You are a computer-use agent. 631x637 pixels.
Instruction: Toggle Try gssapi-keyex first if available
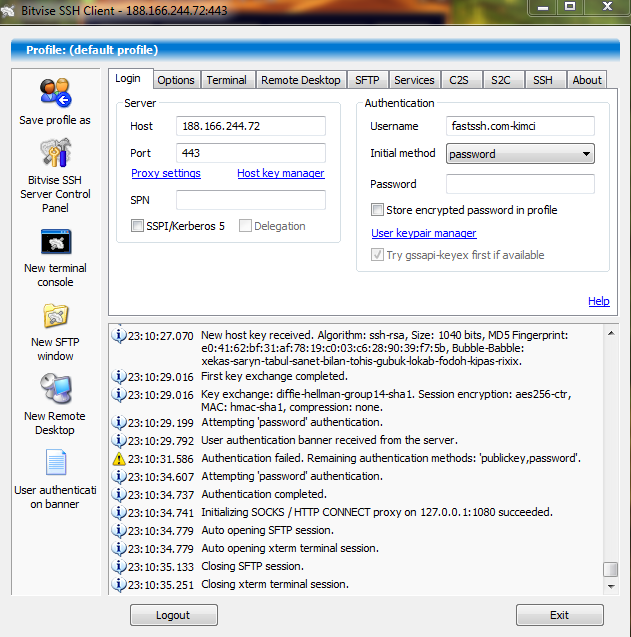(377, 255)
